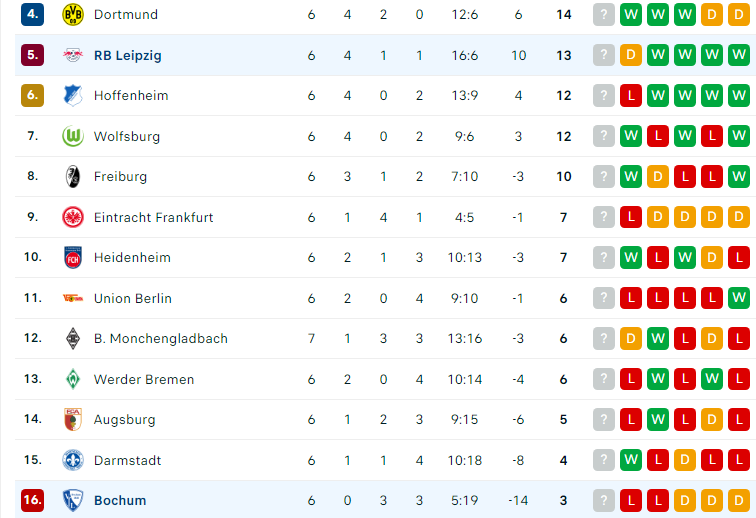Click the Darmstadt lily crest
Screen dimensions: 756x518
73,460
